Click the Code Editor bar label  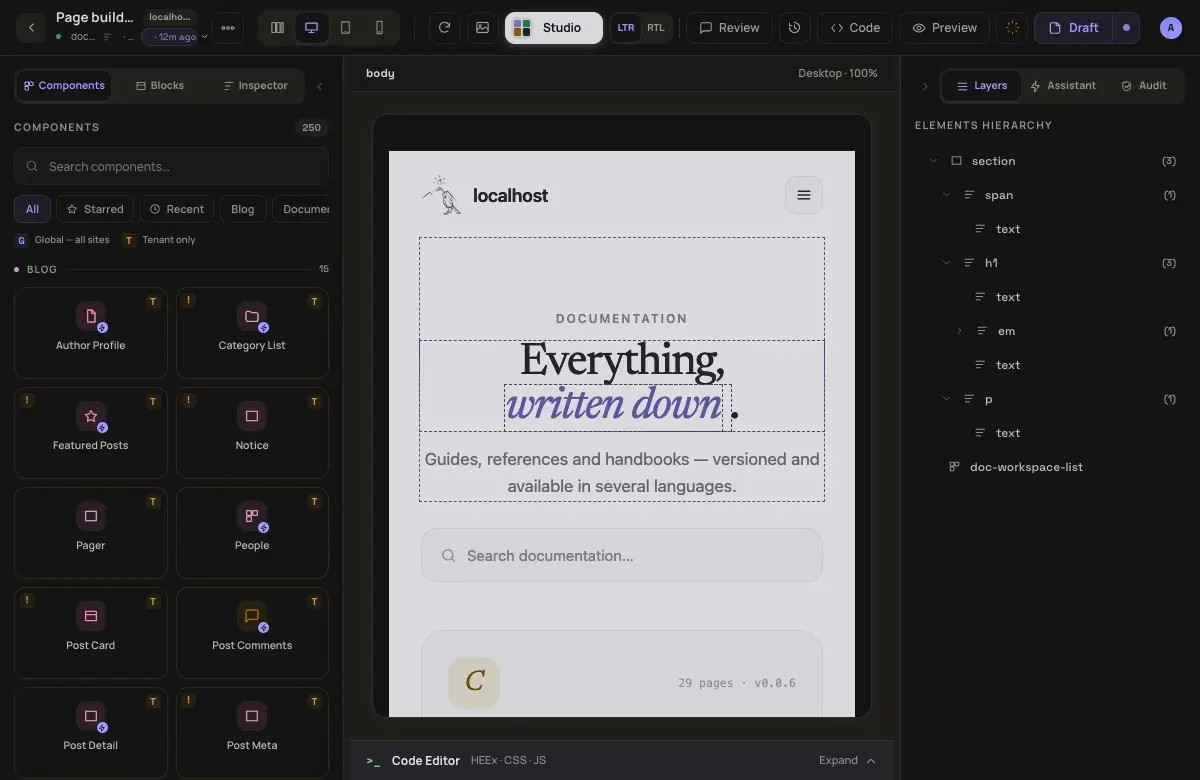(x=426, y=761)
